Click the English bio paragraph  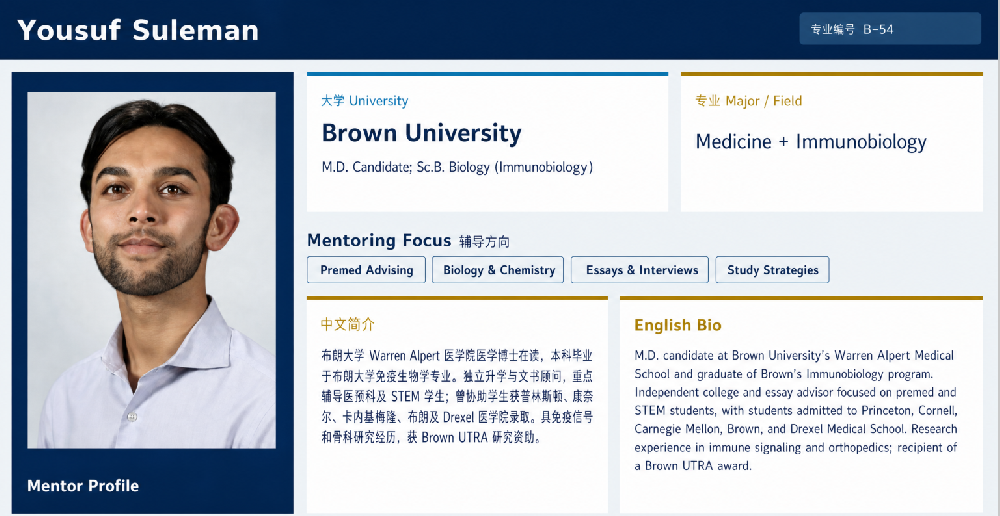pos(795,410)
